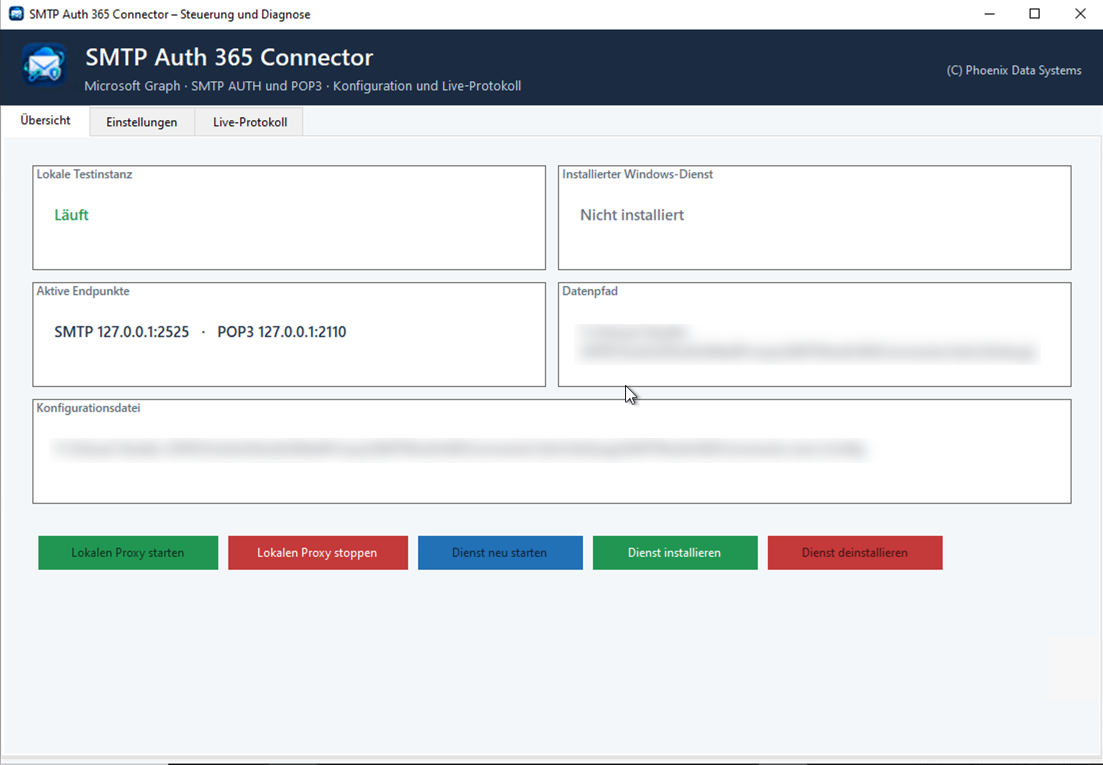This screenshot has width=1103, height=765.
Task: Click the SMTP 127.0.0.1:2525 endpoint text
Action: (x=122, y=332)
